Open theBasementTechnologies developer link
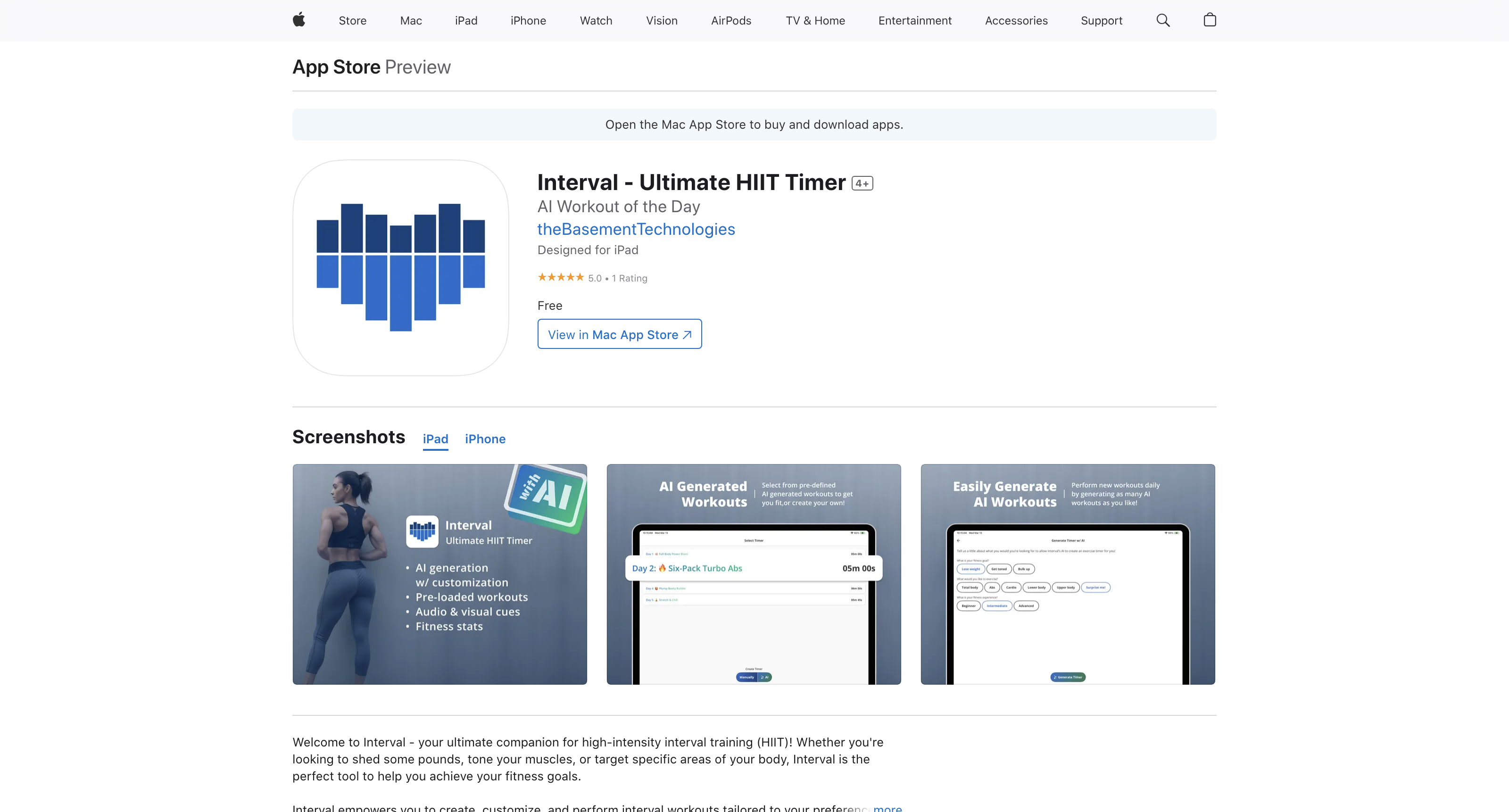This screenshot has height=812, width=1509. pos(636,229)
